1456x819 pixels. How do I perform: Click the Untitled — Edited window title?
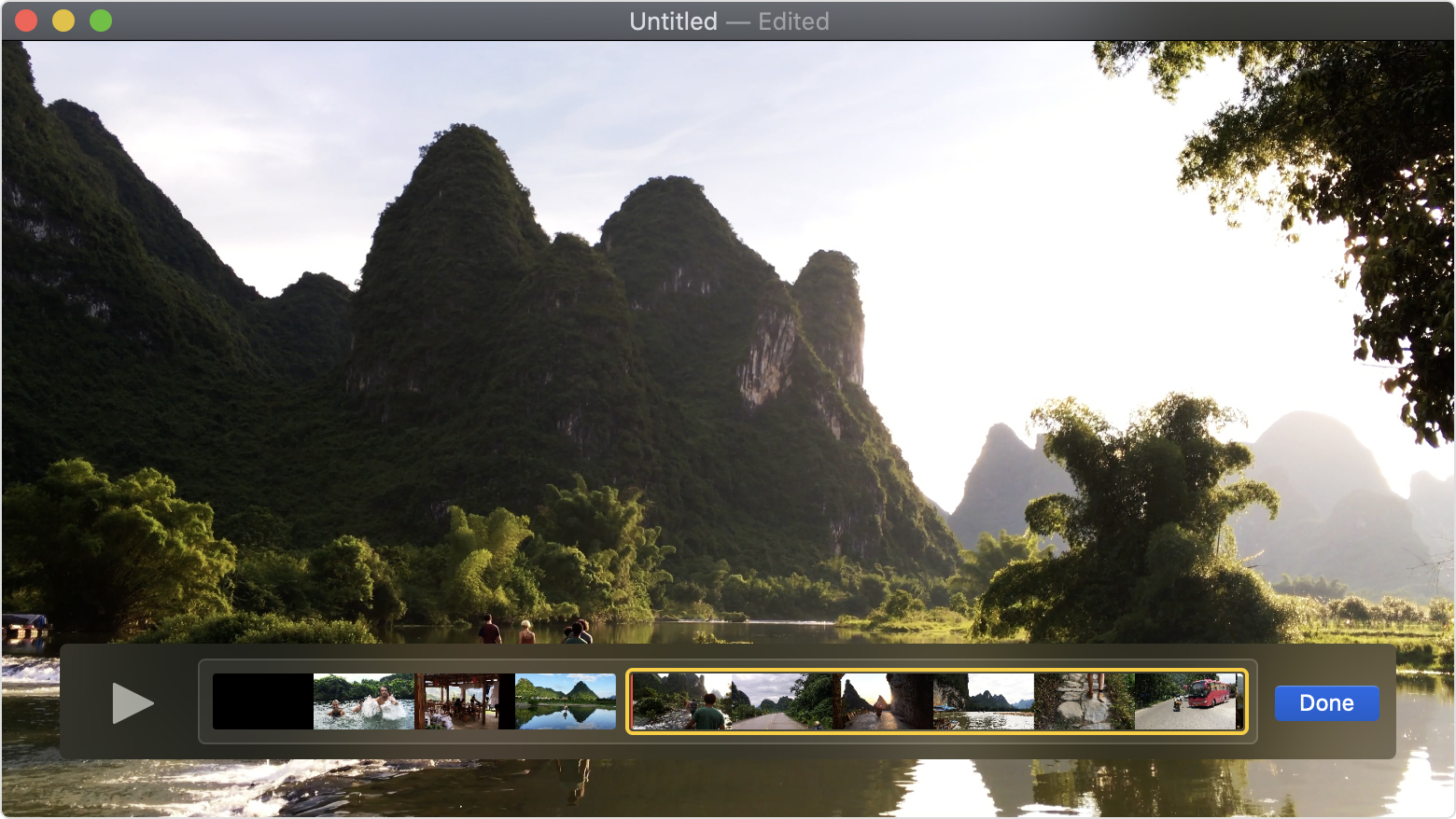pyautogui.click(x=729, y=21)
